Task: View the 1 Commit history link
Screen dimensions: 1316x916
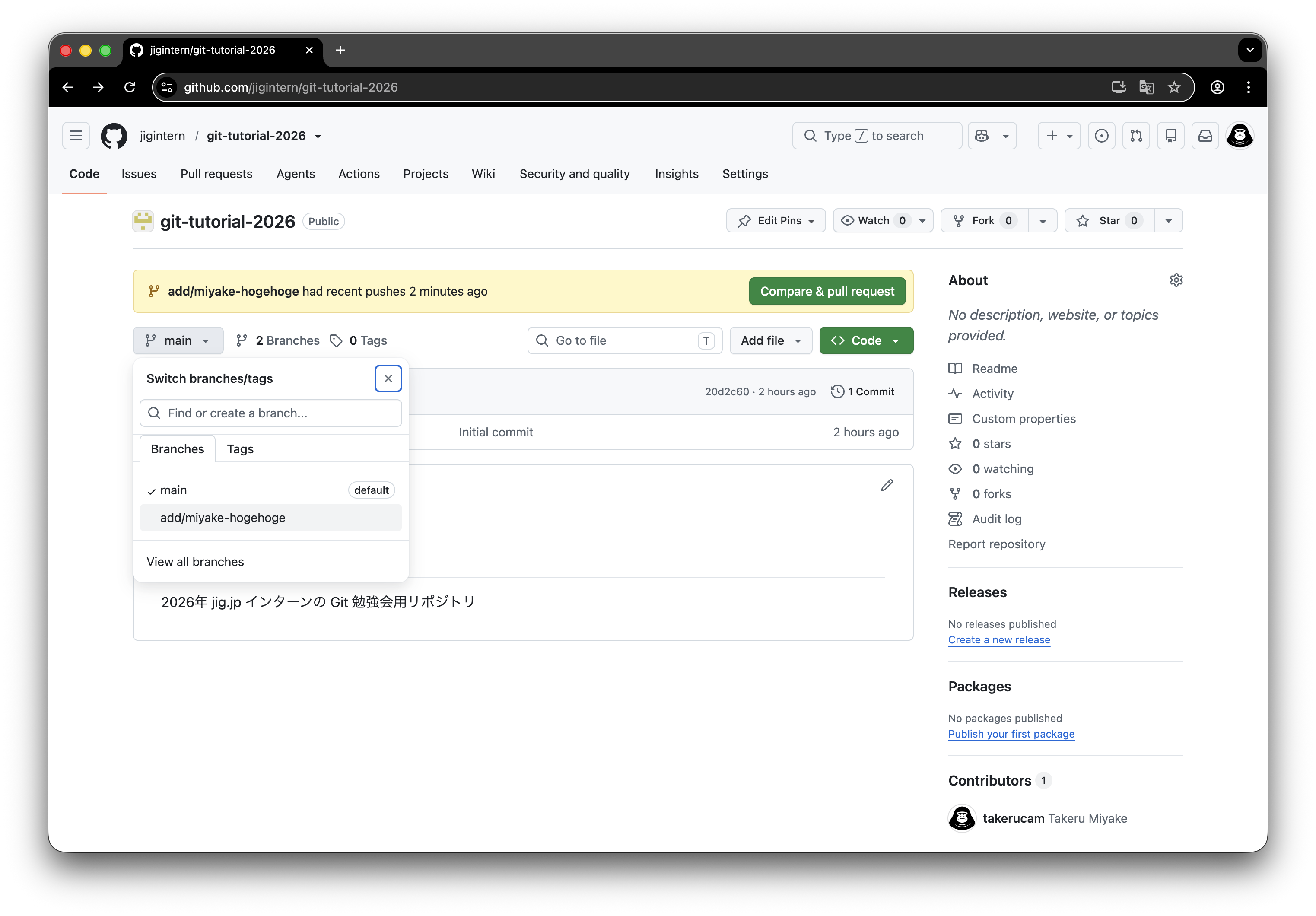Action: tap(863, 392)
